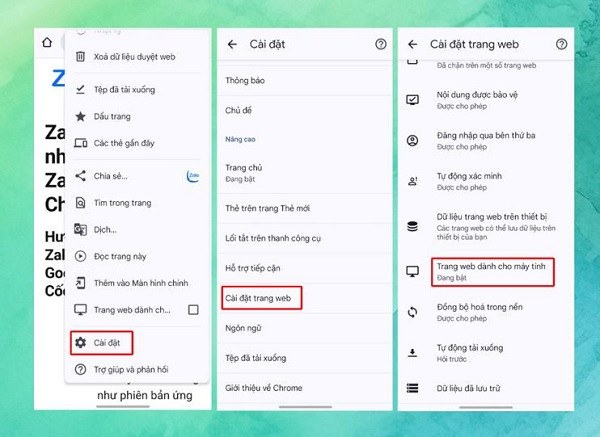600x437 pixels.
Task: Click help icon beside Trợ giúp và phản hồi
Action: tap(80, 369)
